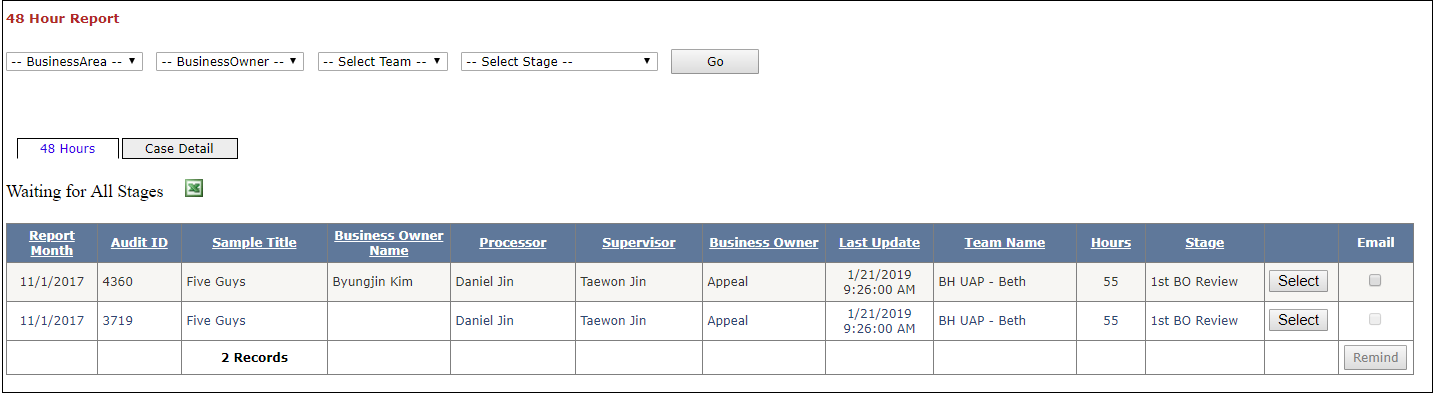The width and height of the screenshot is (1434, 394).
Task: Sort by Team Name header
Action: tap(1005, 243)
